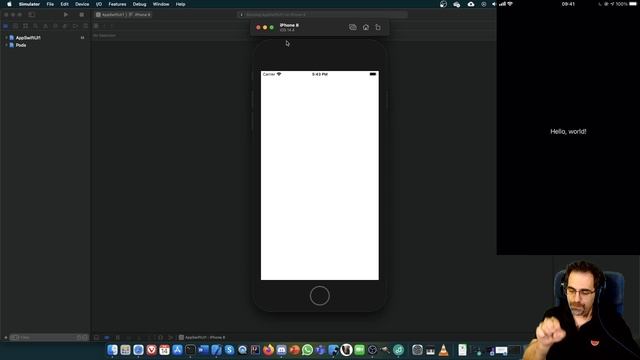Screen dimensions: 640x360
Task: Open Calendar from the Dock
Action: (164, 350)
